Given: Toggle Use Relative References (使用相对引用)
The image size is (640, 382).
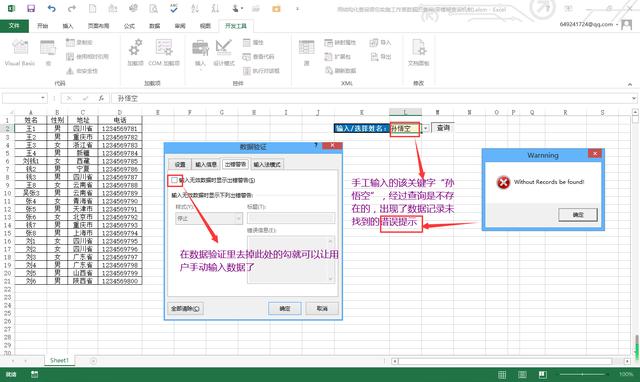Looking at the screenshot, I should coord(87,56).
